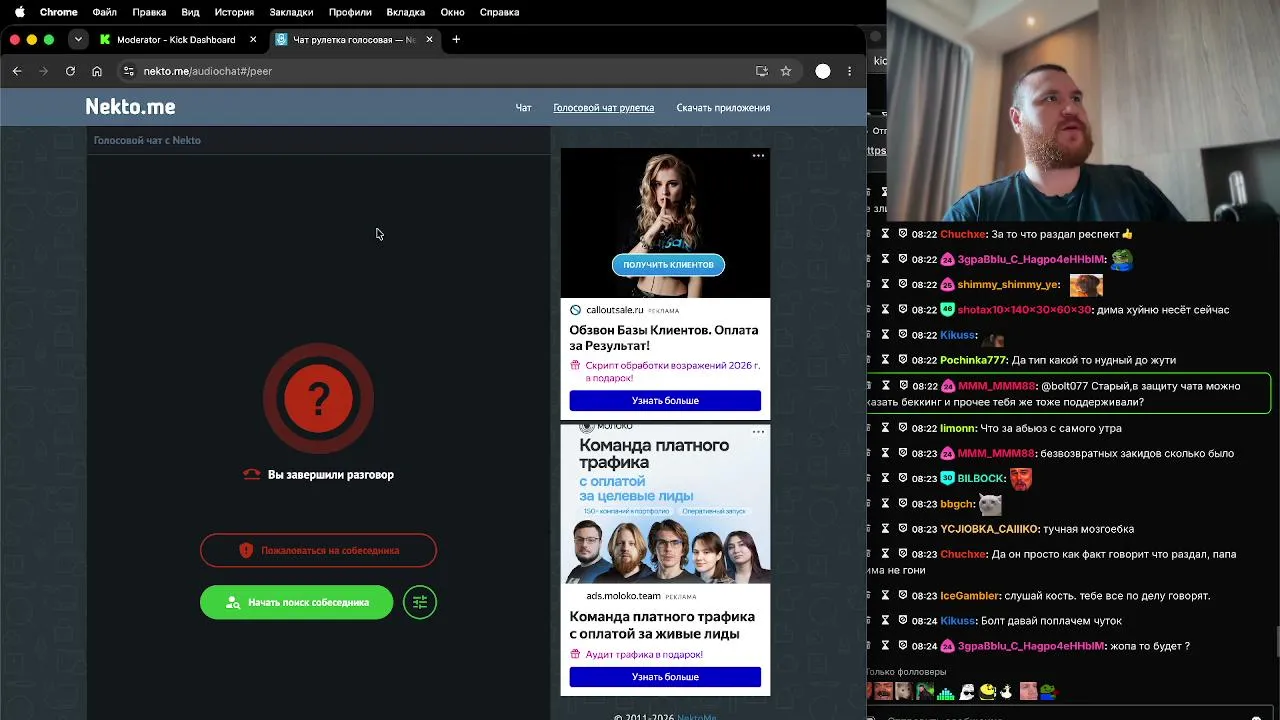
Task: Click username Pochinka777 in chat
Action: click(974, 360)
